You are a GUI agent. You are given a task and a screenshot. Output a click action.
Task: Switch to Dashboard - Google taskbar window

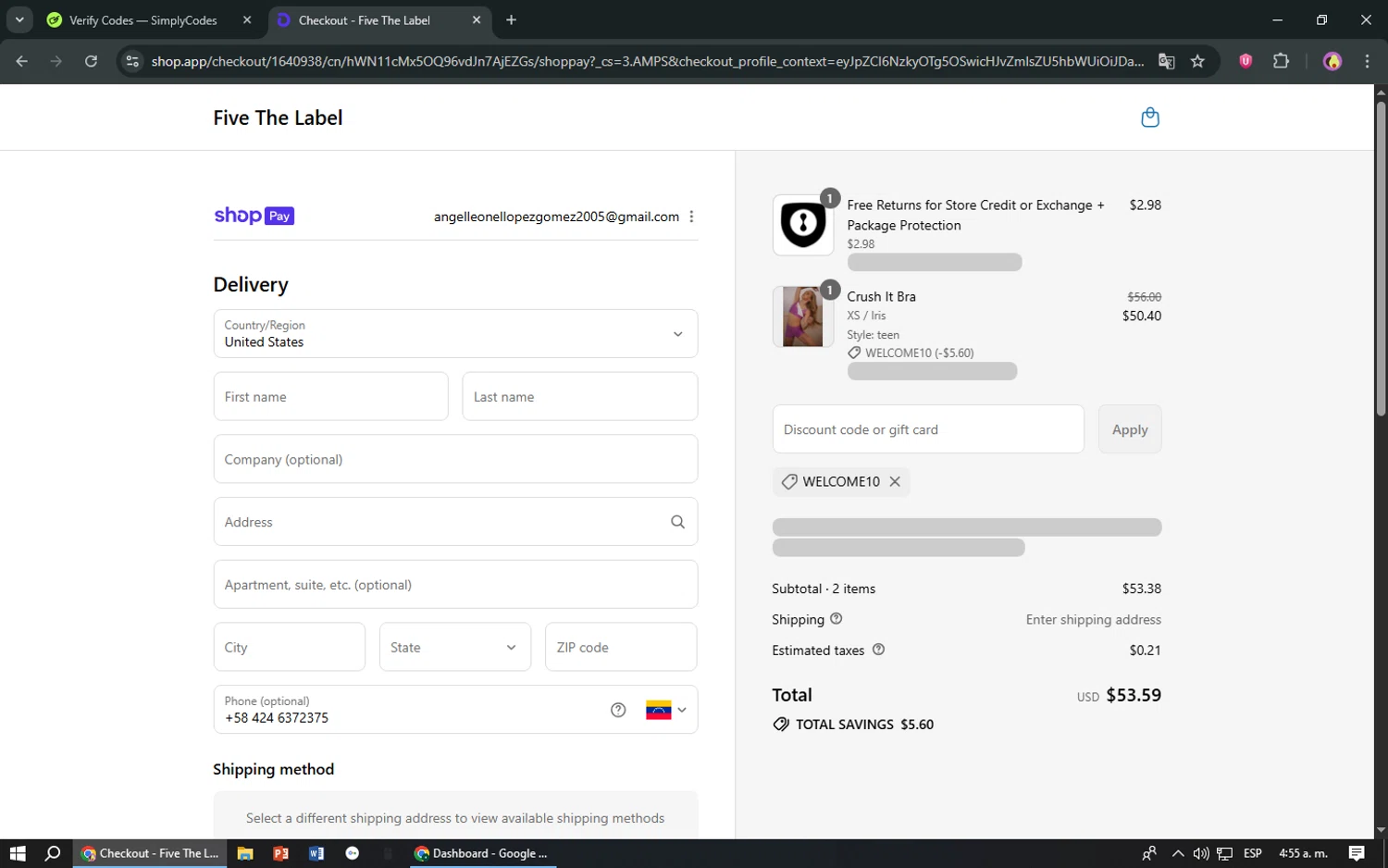click(x=481, y=853)
